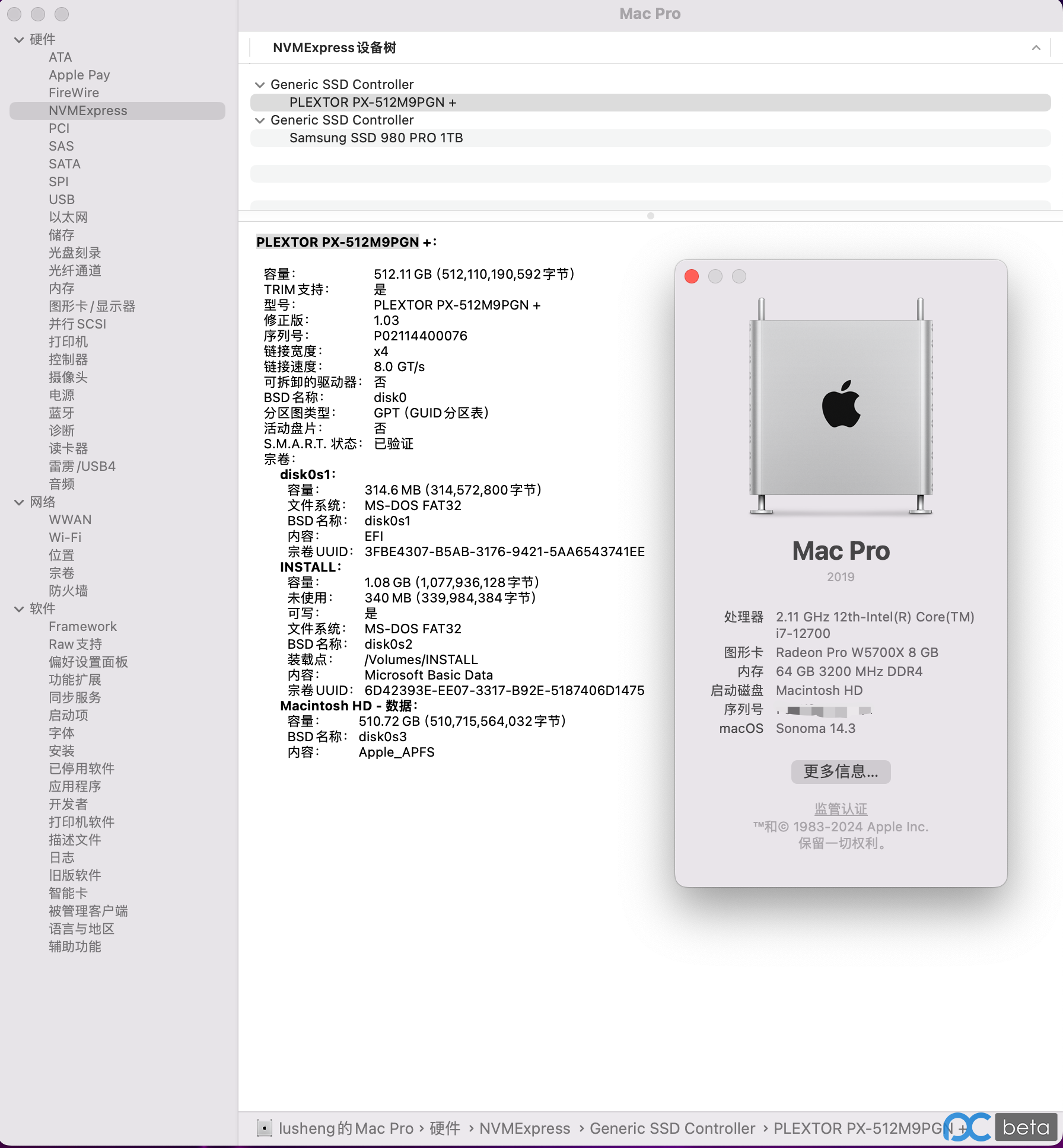The width and height of the screenshot is (1063, 1148).
Task: Select SPI in the sidebar
Action: pos(59,182)
